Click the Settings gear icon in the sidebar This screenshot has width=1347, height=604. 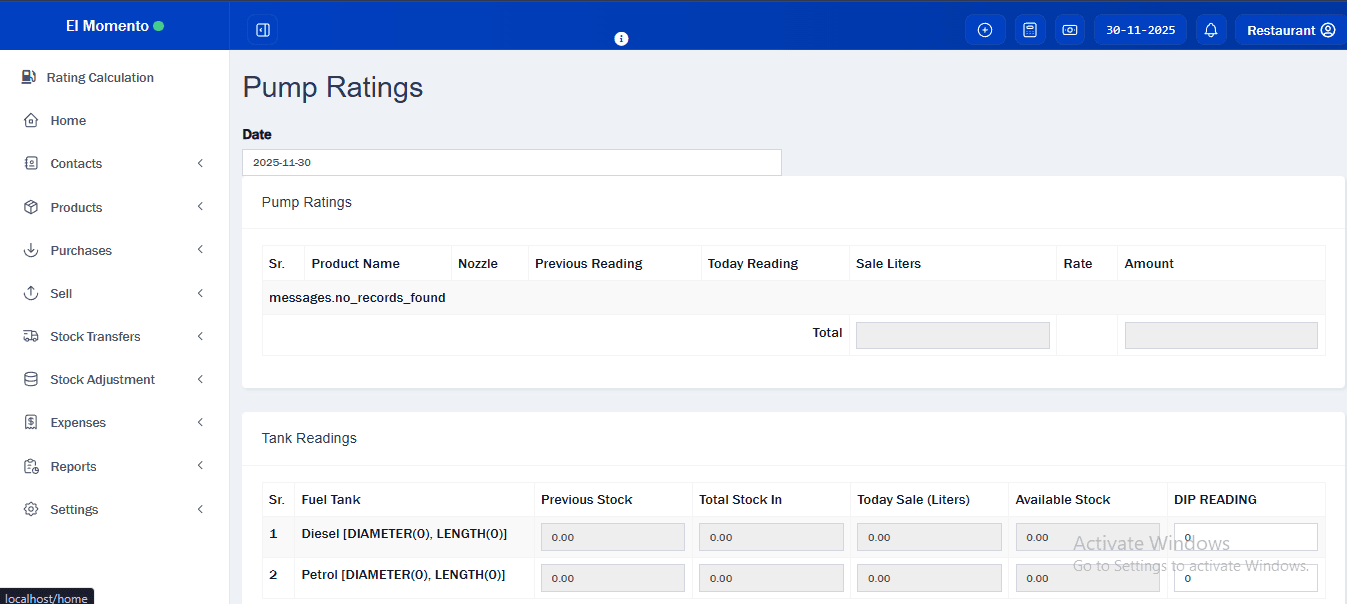pyautogui.click(x=29, y=509)
